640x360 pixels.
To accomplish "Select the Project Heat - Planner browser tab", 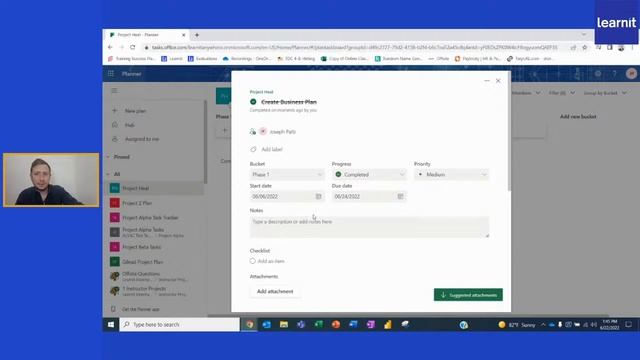I will [147, 35].
